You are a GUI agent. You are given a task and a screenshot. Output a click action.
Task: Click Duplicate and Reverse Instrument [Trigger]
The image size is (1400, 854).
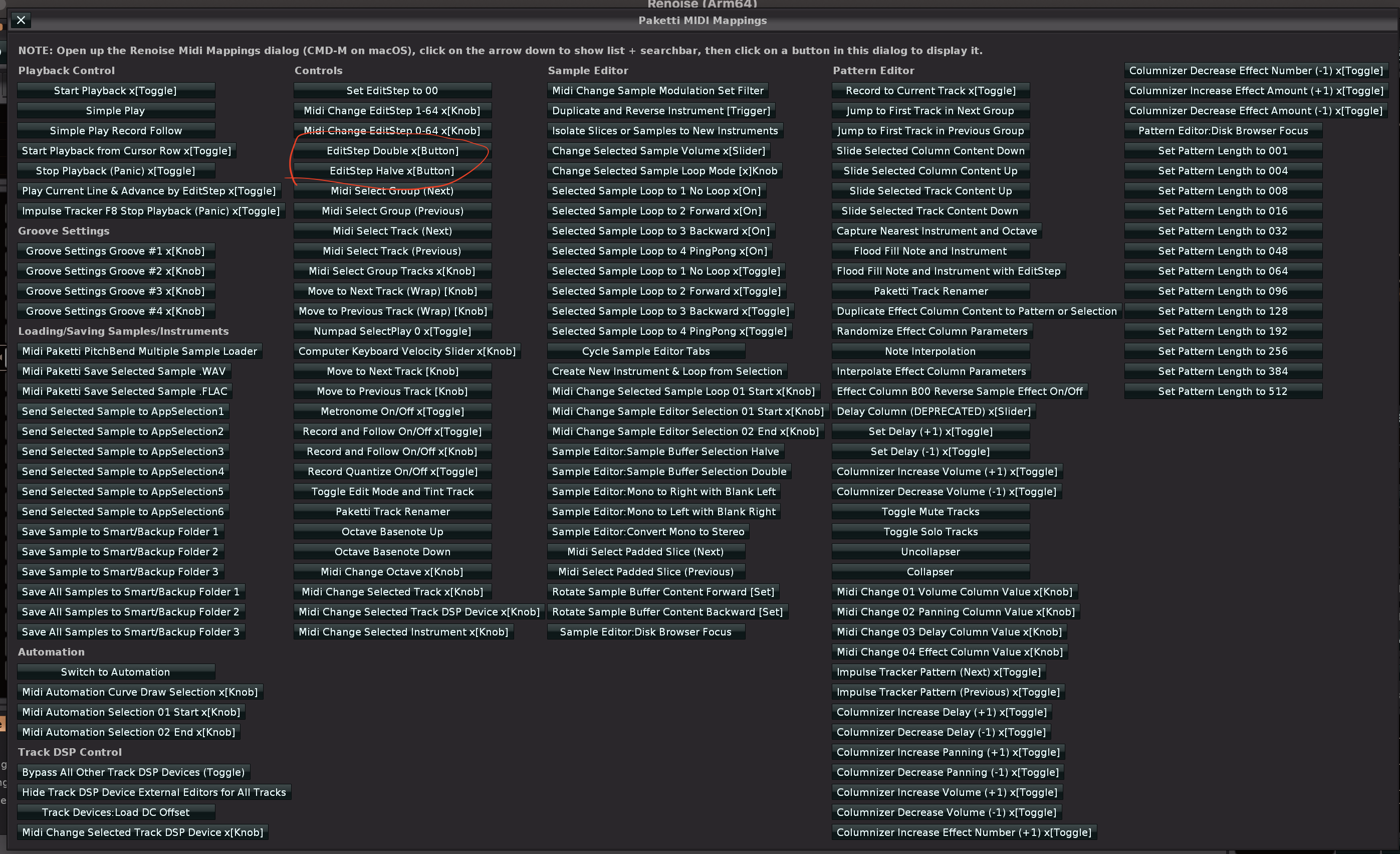point(661,111)
